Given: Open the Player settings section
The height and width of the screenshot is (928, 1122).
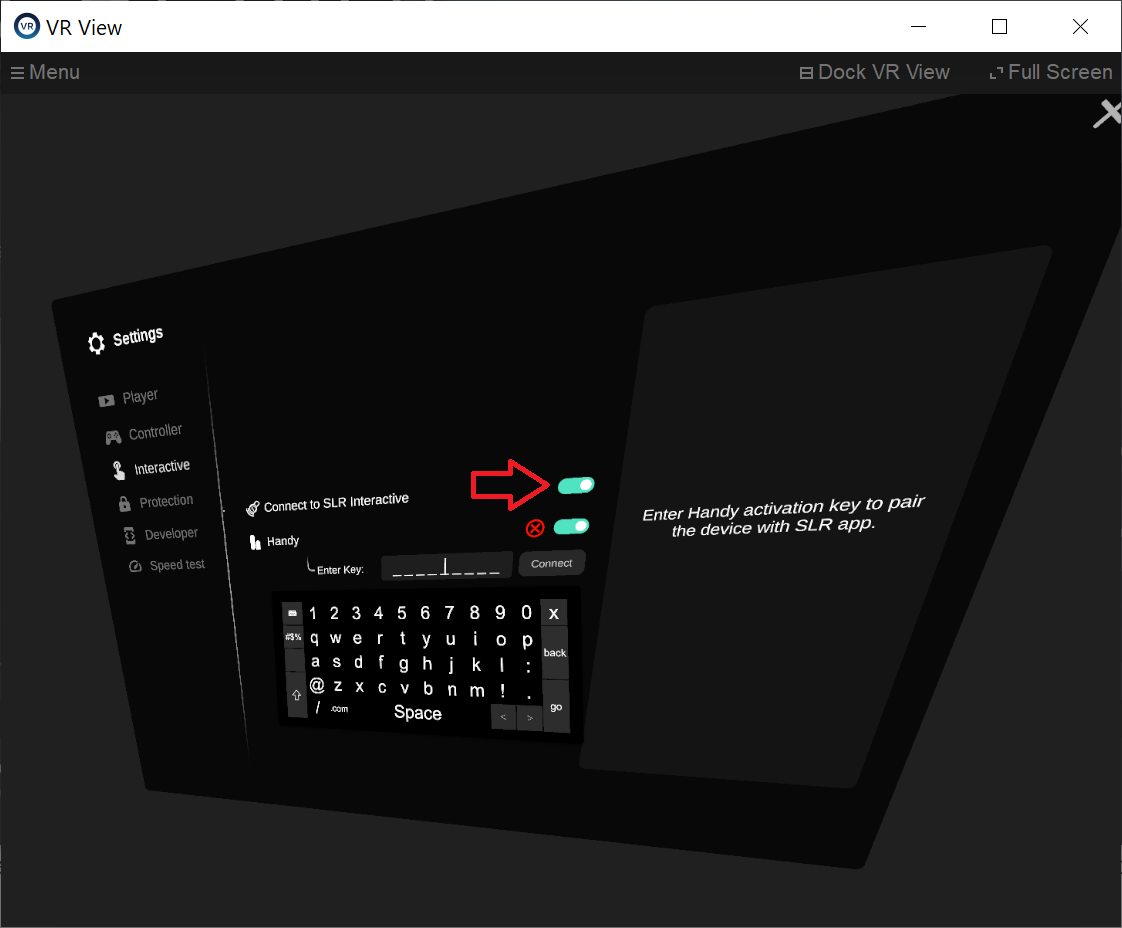Looking at the screenshot, I should pos(129,398).
